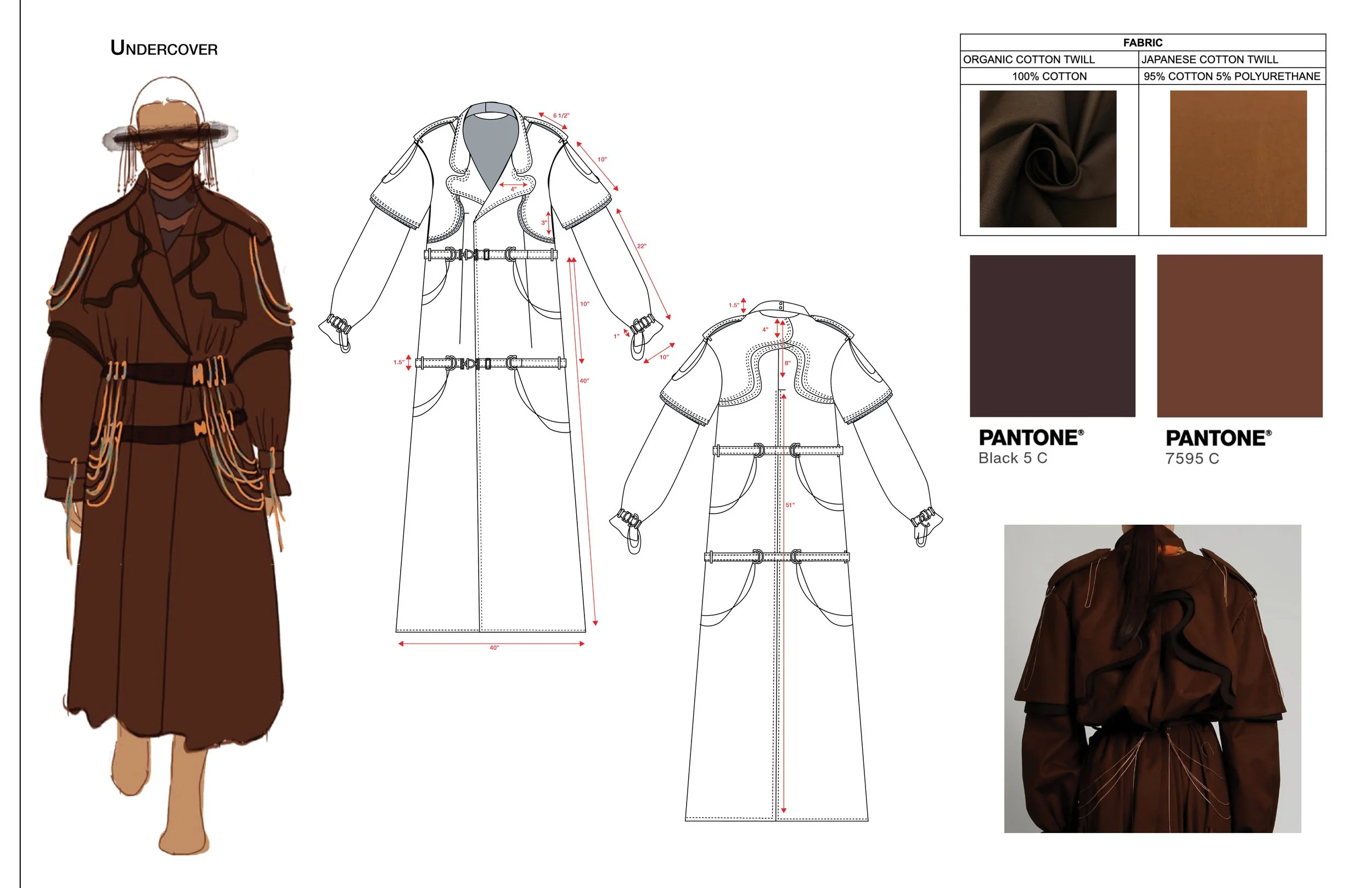Click the PANTONE logo above 7595 C

tap(1218, 438)
